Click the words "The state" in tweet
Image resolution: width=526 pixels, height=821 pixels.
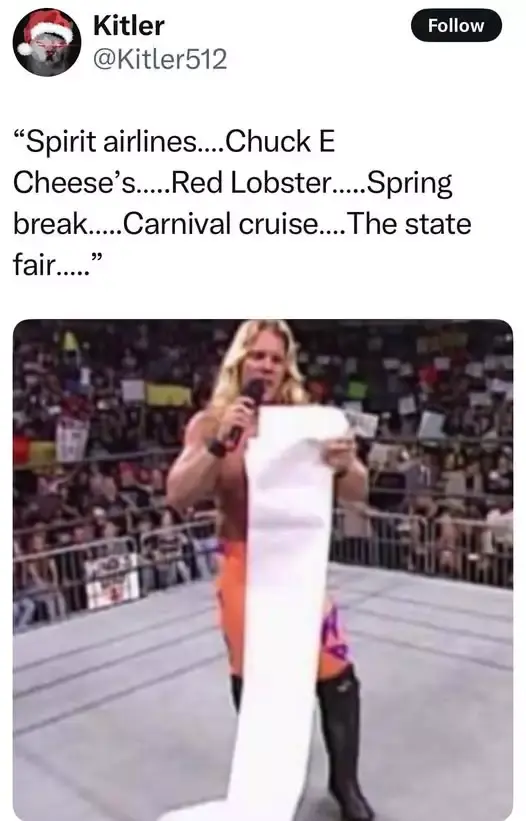[408, 224]
